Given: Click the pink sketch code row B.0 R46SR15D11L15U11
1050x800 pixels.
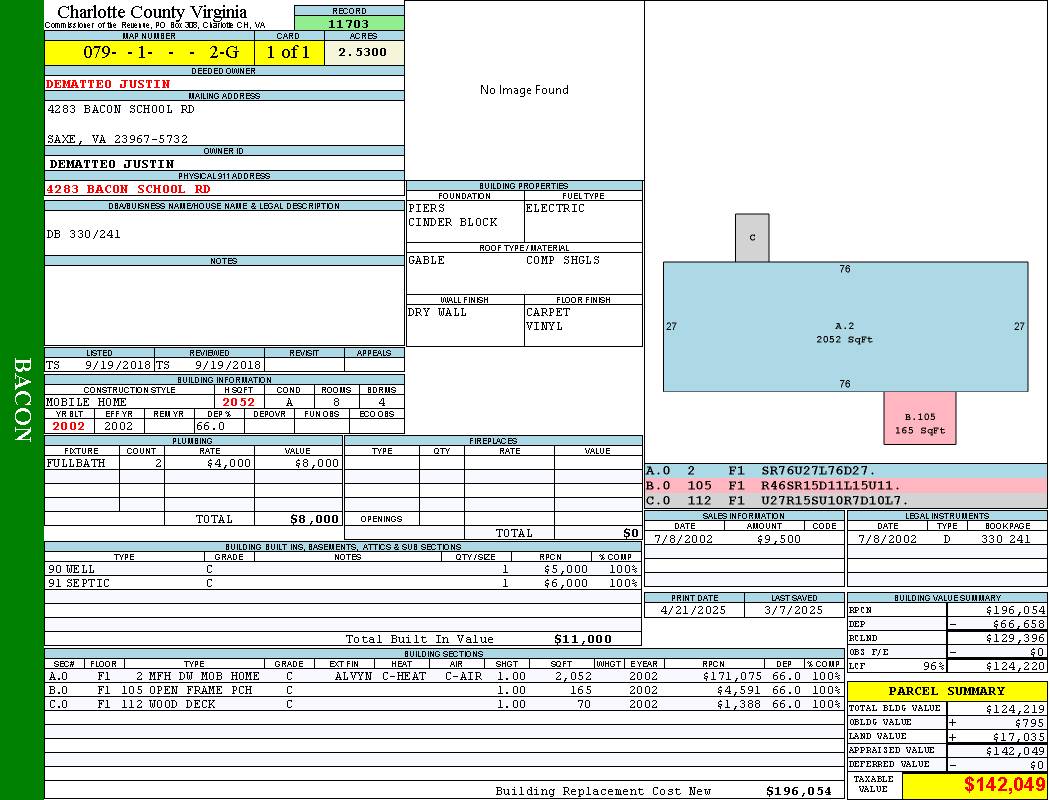Looking at the screenshot, I should 846,485.
